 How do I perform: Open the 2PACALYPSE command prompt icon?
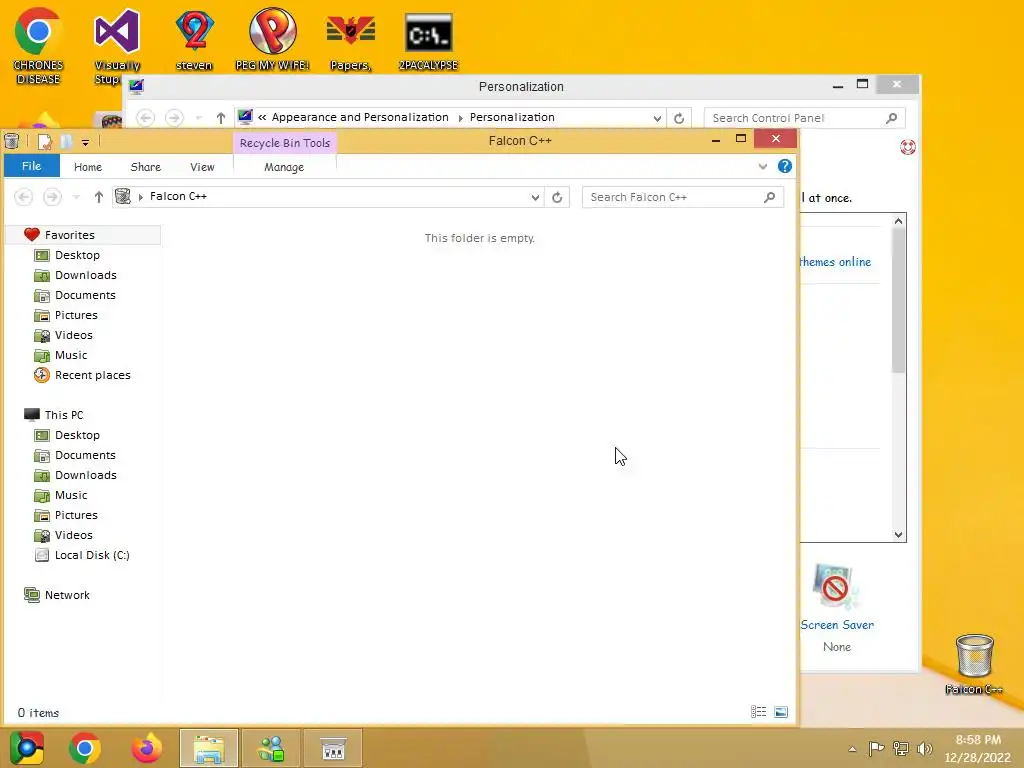pyautogui.click(x=428, y=41)
